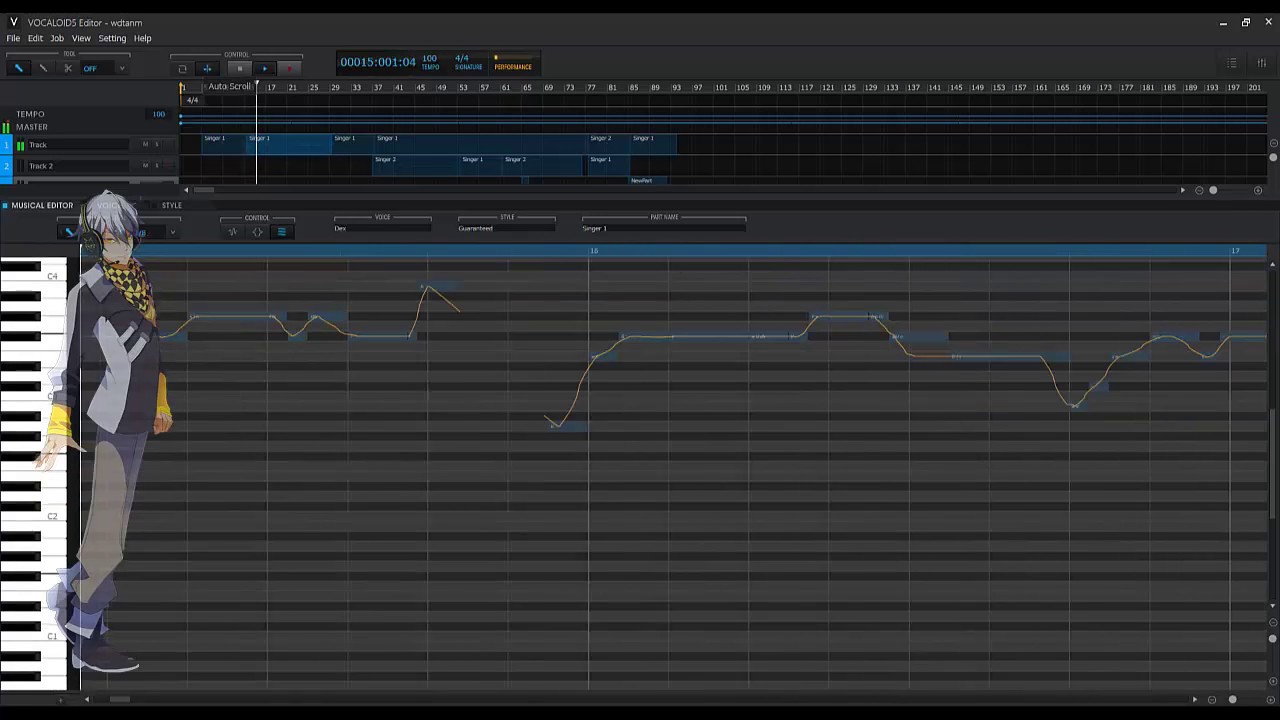This screenshot has height=720, width=1280.
Task: Select first Singer 1 part on Track 1
Action: pyautogui.click(x=224, y=144)
